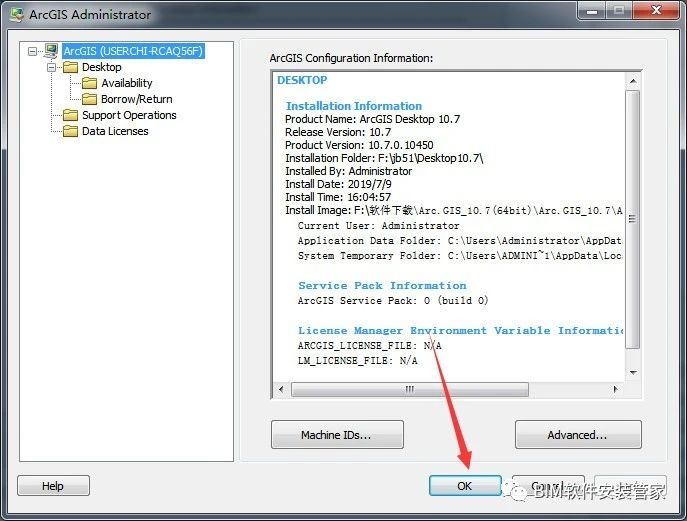Select the Data Licenses tree item
The height and width of the screenshot is (521, 687).
tap(115, 131)
